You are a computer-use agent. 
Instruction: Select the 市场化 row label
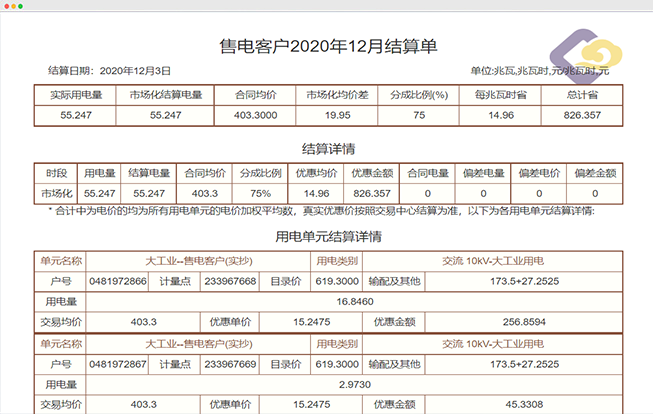pos(57,193)
